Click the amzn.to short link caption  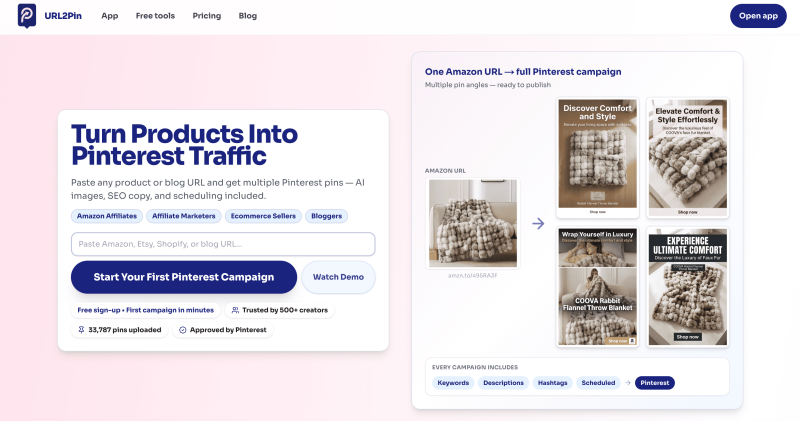(472, 276)
